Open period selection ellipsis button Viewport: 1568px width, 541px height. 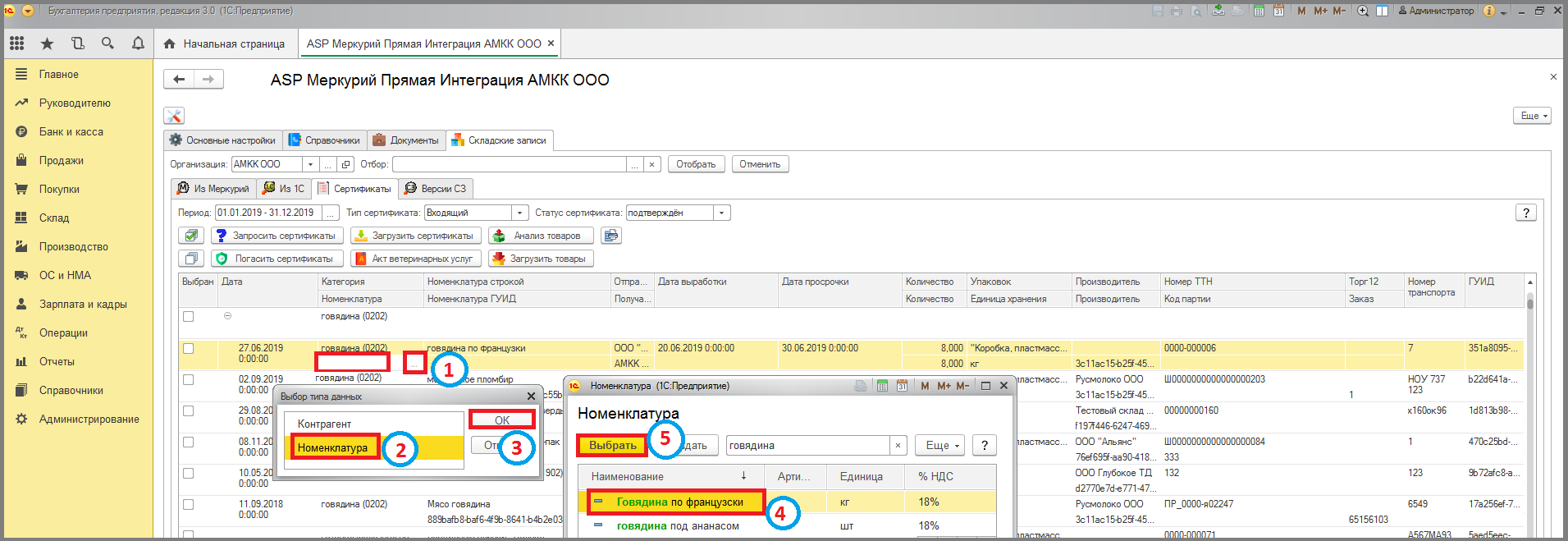tap(331, 213)
